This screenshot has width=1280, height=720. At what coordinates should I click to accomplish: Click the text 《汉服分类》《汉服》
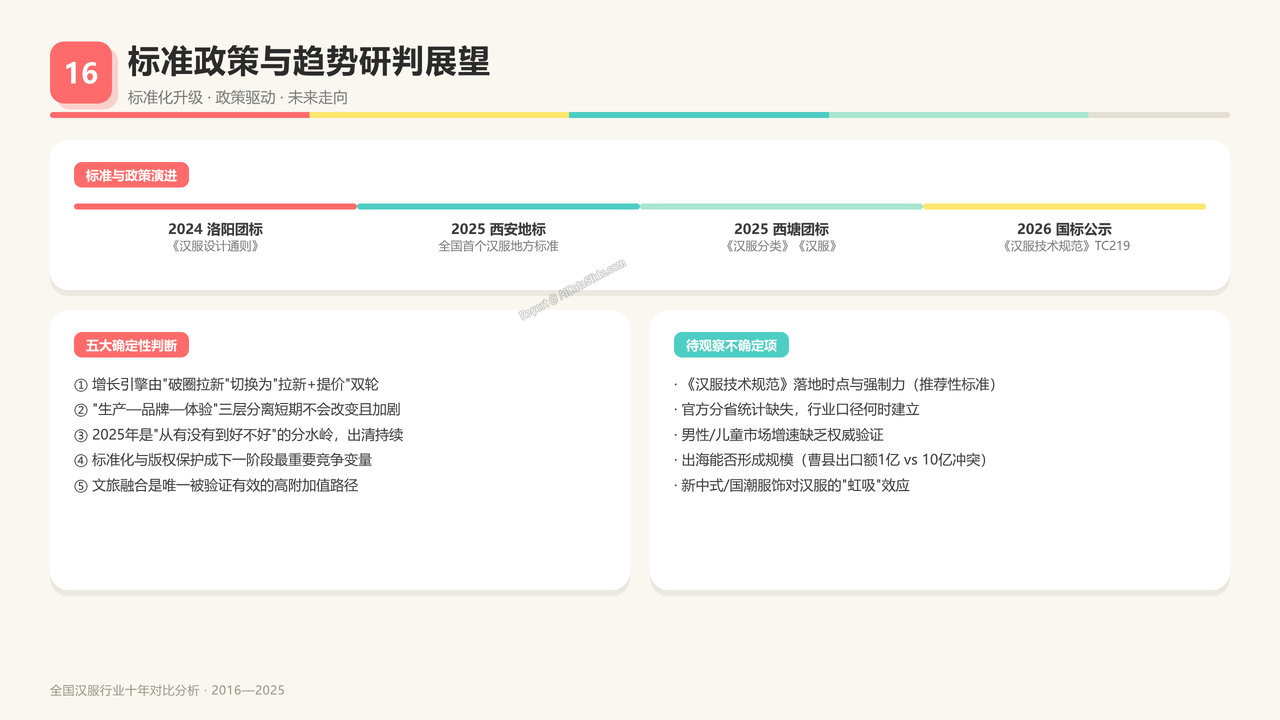click(x=781, y=246)
